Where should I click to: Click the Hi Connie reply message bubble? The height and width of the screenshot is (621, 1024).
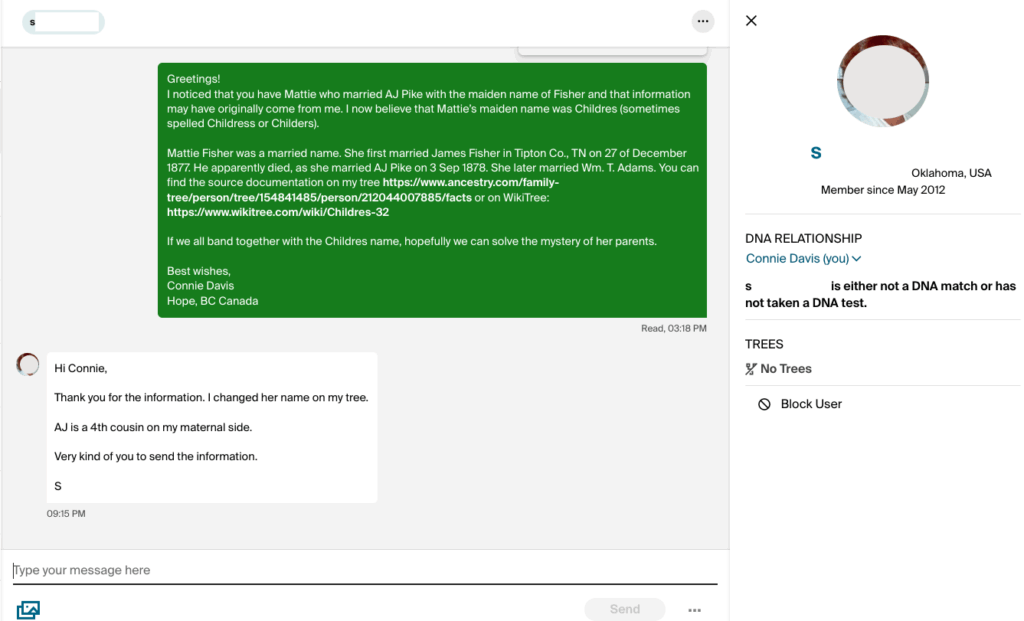point(212,427)
